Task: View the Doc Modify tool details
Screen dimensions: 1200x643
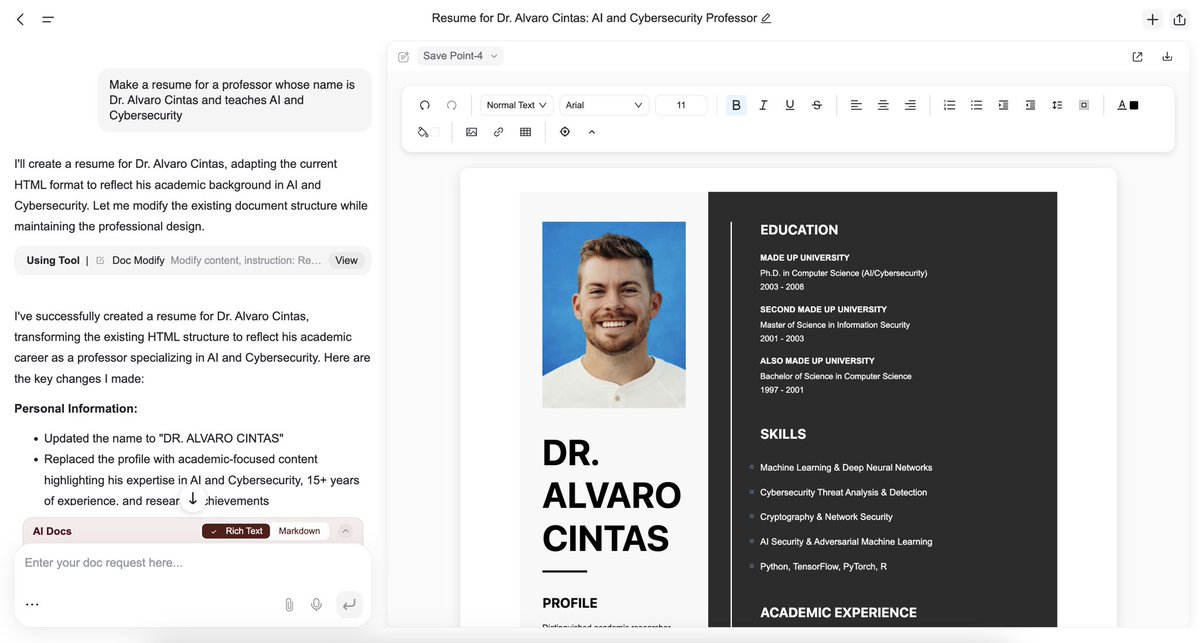Action: pyautogui.click(x=346, y=260)
